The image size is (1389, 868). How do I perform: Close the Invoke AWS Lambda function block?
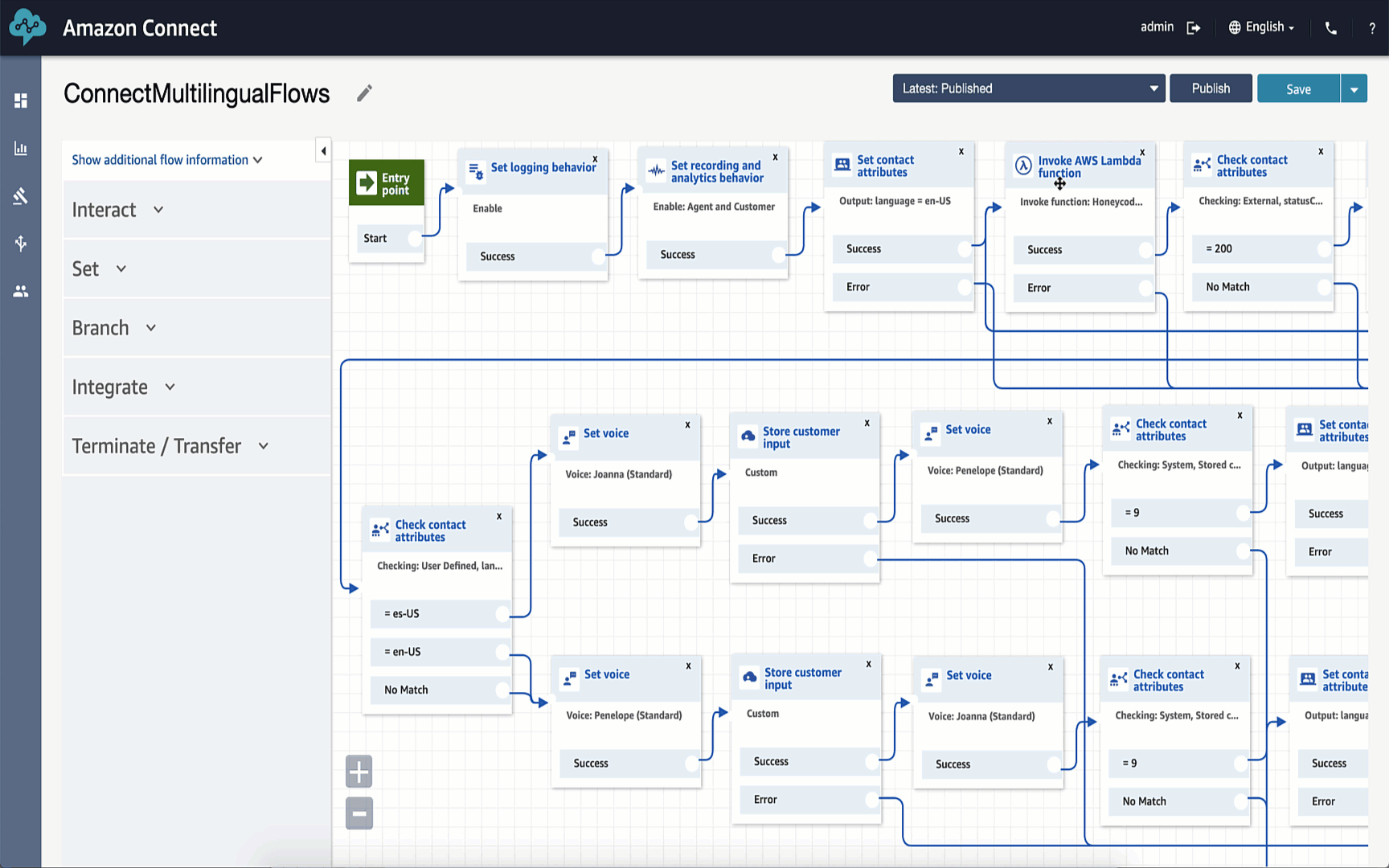[x=1142, y=152]
